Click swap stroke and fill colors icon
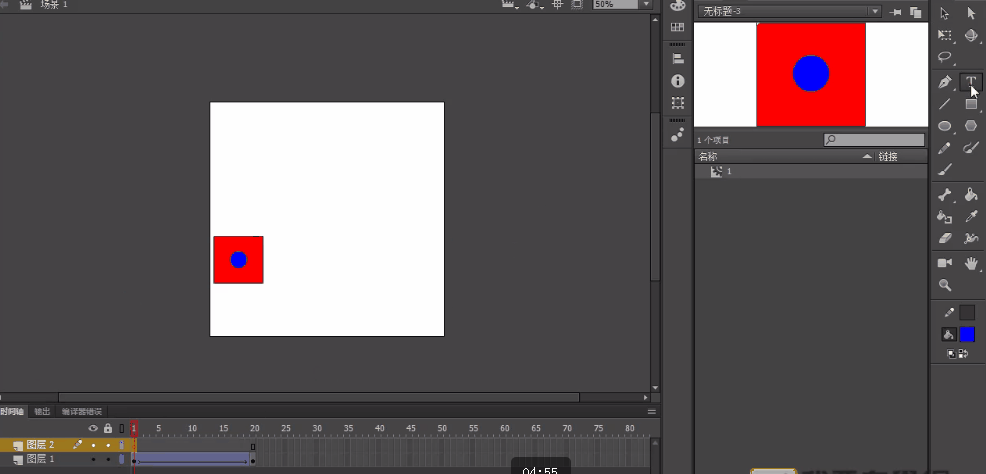The image size is (986, 474). click(x=962, y=354)
